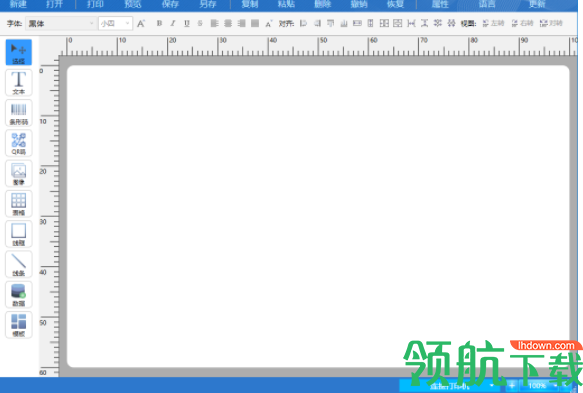
Task: Toggle italic I formatting
Action: (173, 23)
